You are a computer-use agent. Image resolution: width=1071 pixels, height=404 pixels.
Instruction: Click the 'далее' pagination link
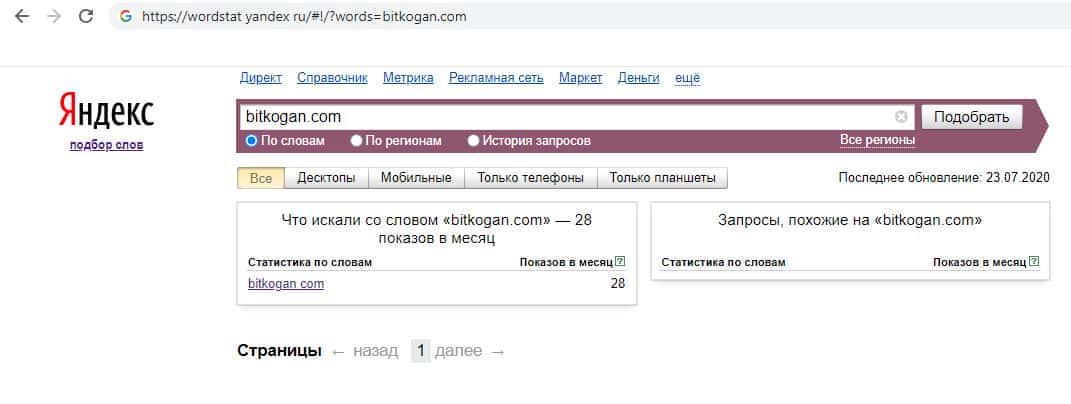coord(458,351)
